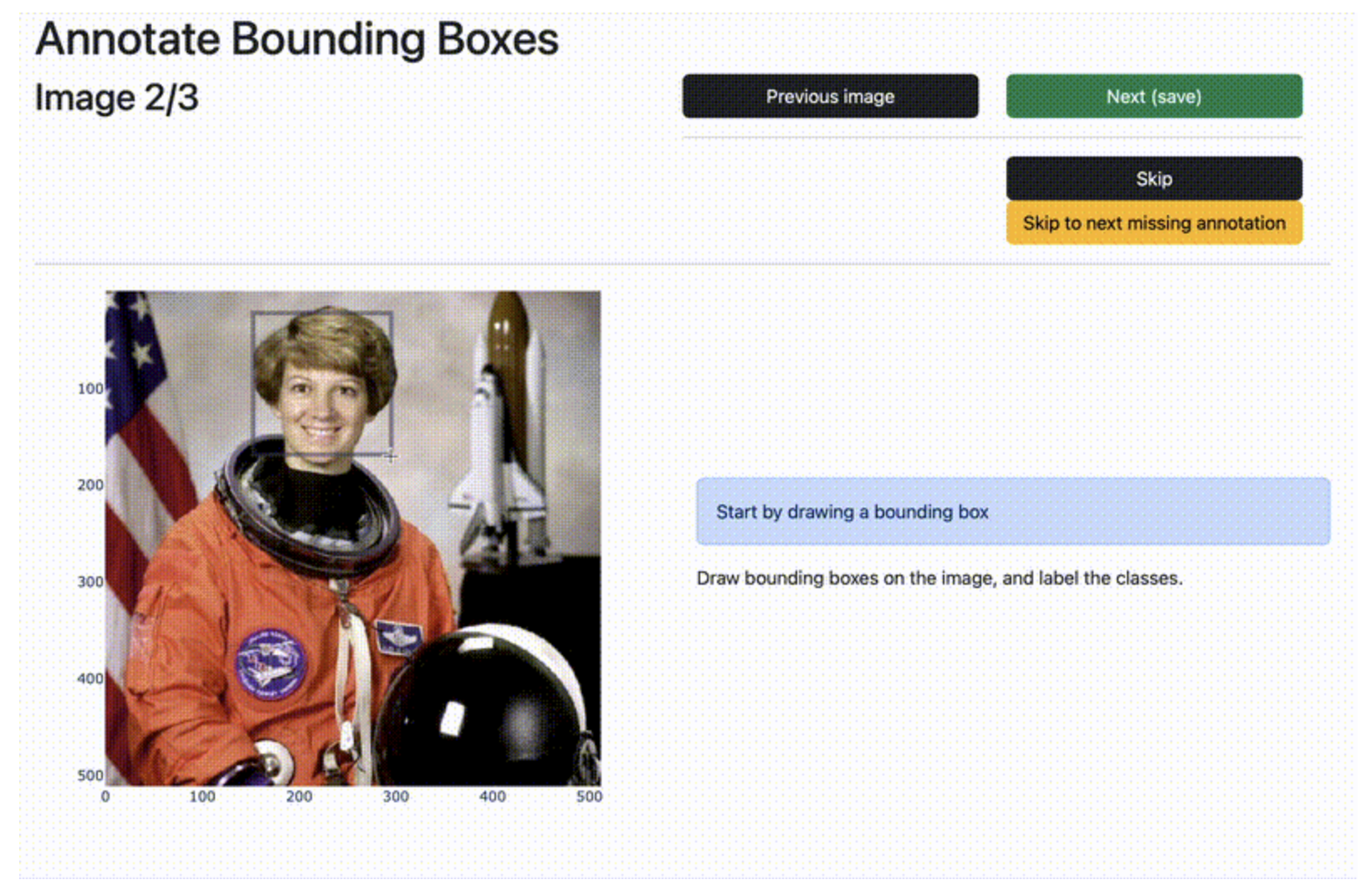
Task: Click the black "Skip" button
Action: click(x=1153, y=178)
